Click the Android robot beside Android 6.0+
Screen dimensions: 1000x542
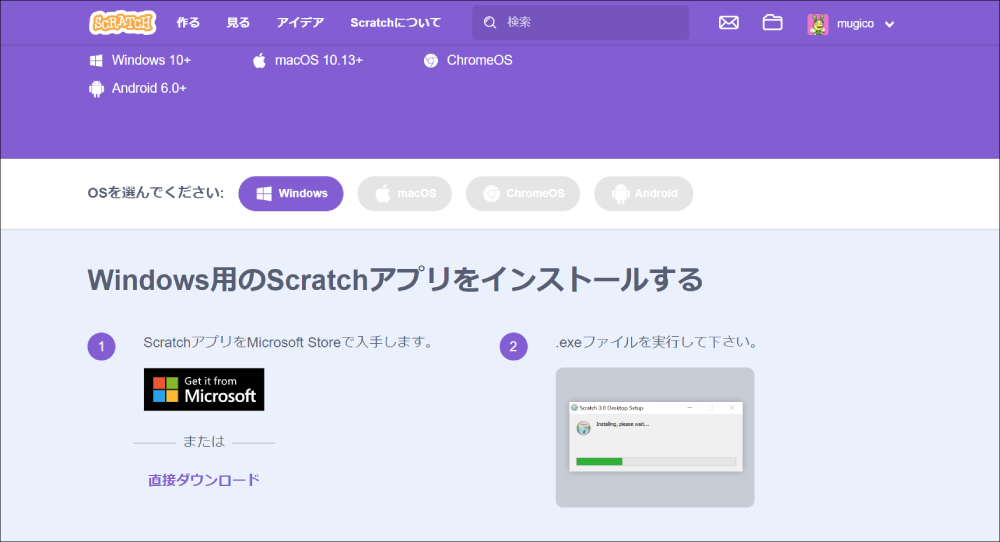(x=96, y=89)
